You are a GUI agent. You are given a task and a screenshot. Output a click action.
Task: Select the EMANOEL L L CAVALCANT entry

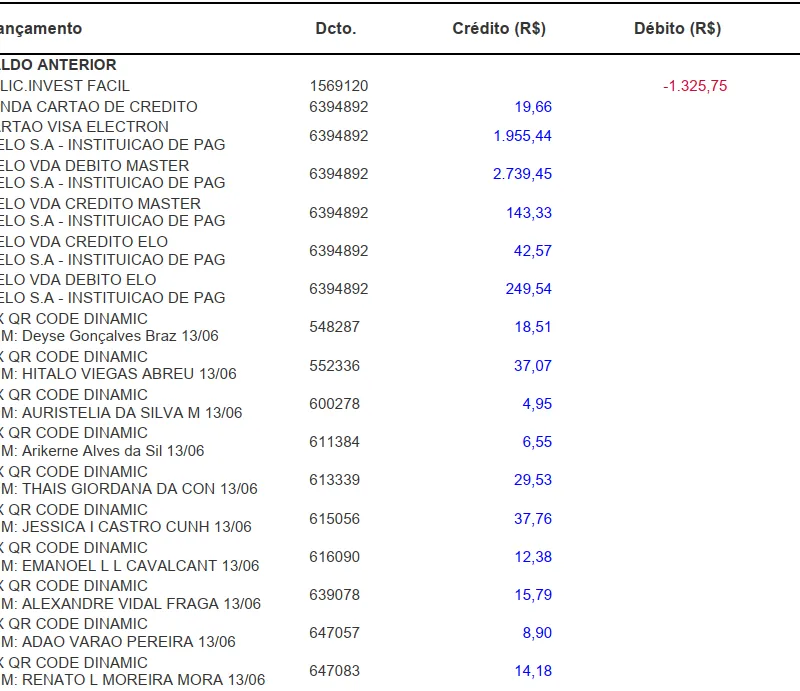(x=130, y=565)
